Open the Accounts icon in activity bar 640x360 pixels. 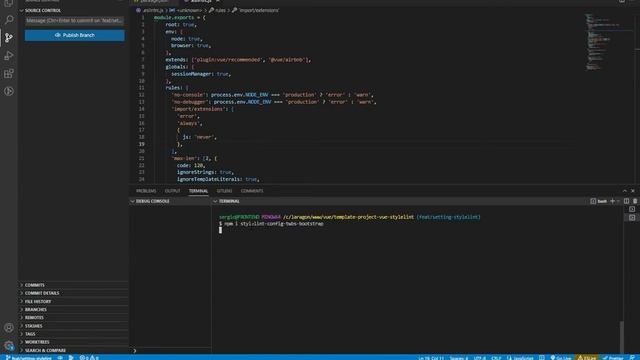pyautogui.click(x=9, y=327)
